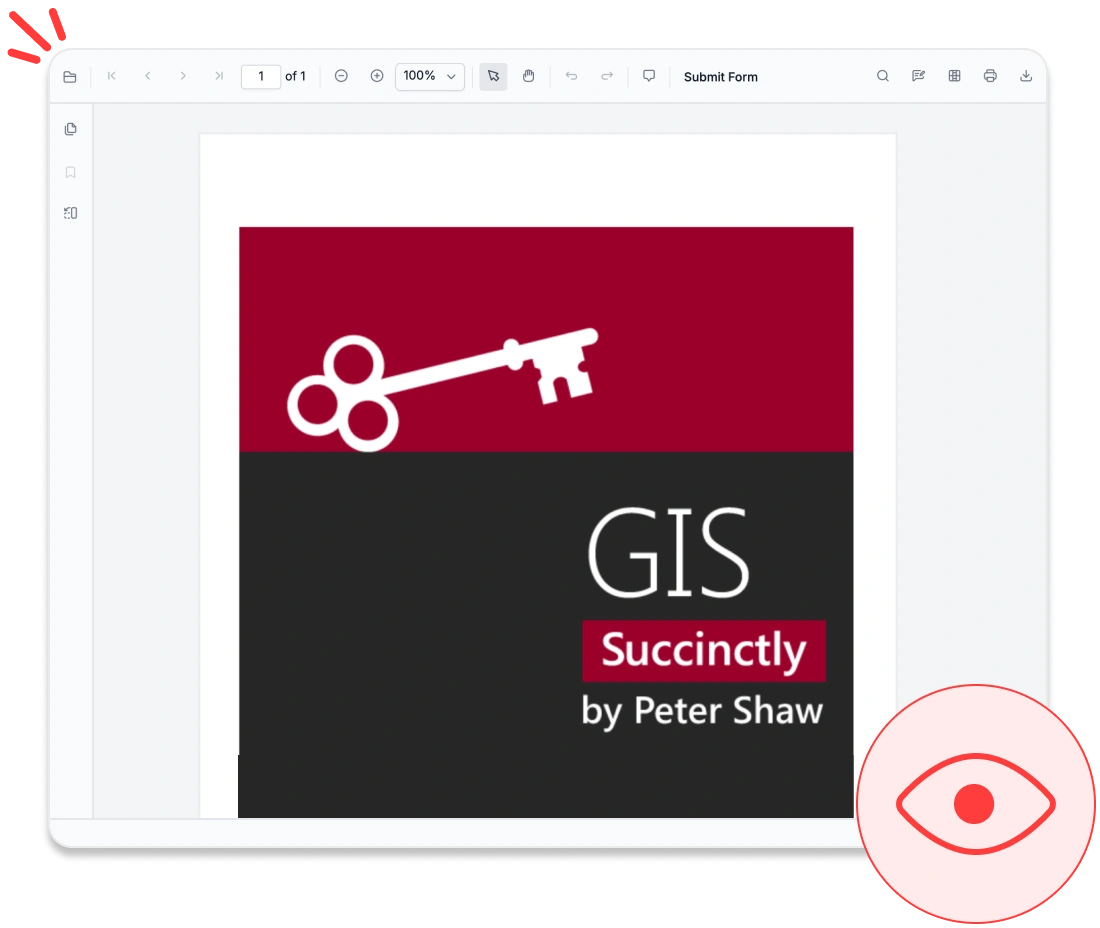Zoom out of the document
Image resolution: width=1100 pixels, height=928 pixels.
point(341,75)
